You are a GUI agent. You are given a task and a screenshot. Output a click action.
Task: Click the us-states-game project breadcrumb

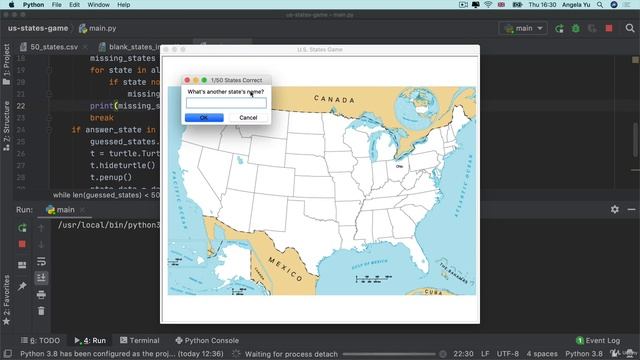(x=38, y=28)
